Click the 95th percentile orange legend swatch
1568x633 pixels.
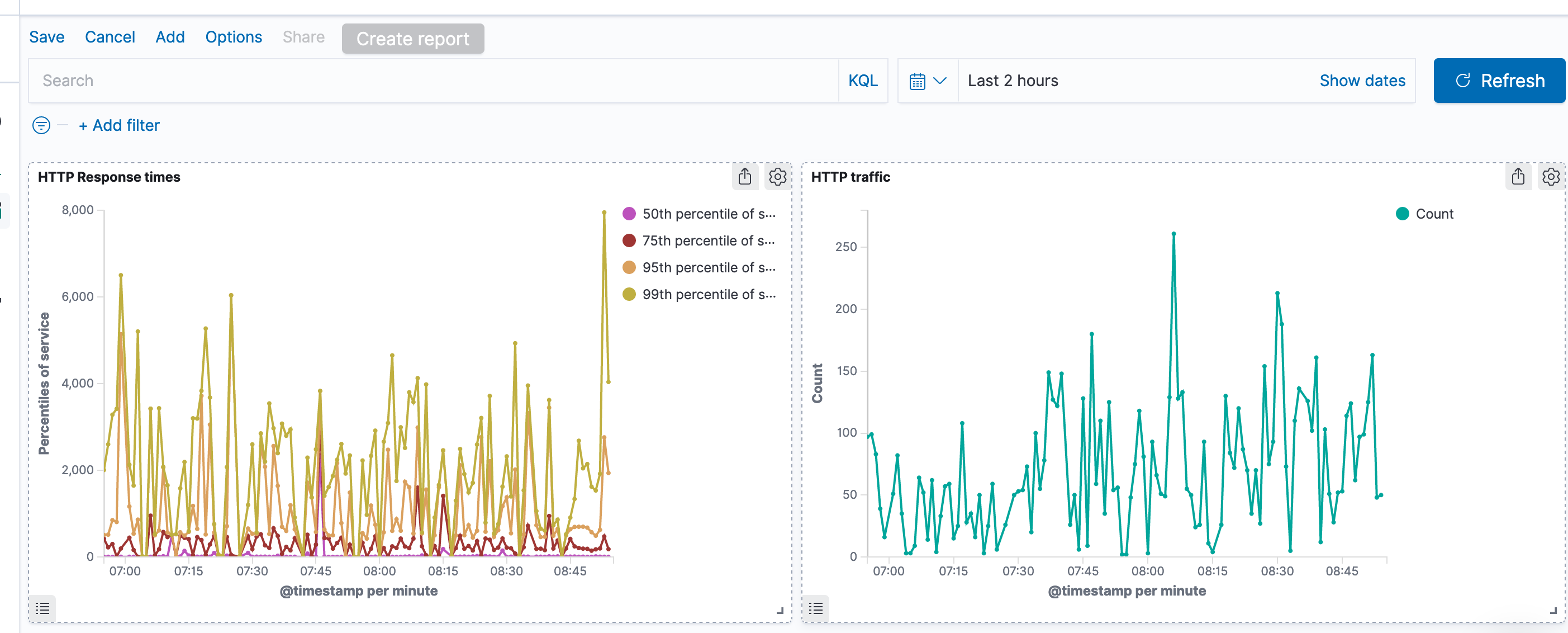pyautogui.click(x=629, y=267)
